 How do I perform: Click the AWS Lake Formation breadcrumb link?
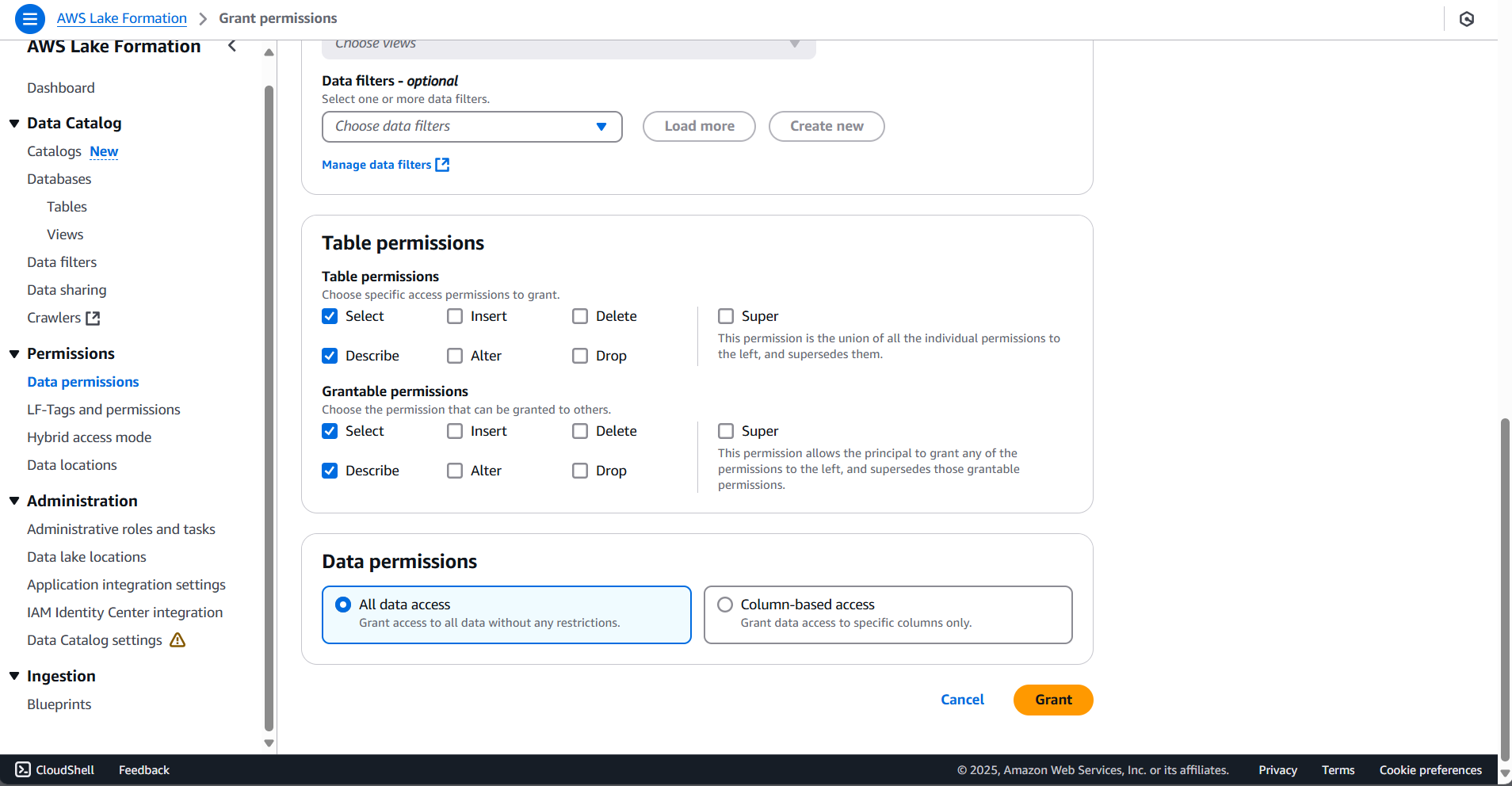[122, 18]
